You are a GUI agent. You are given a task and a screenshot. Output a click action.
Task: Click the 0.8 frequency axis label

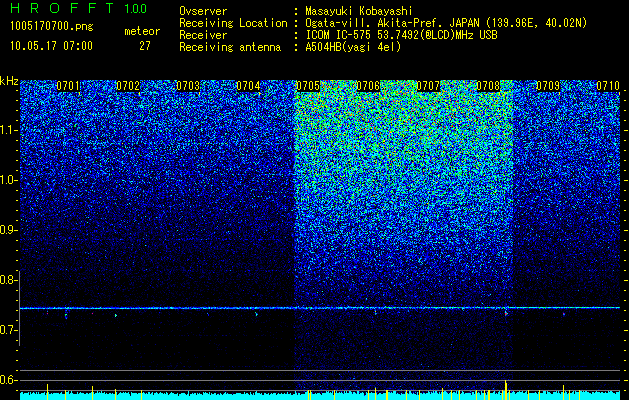click(8, 280)
